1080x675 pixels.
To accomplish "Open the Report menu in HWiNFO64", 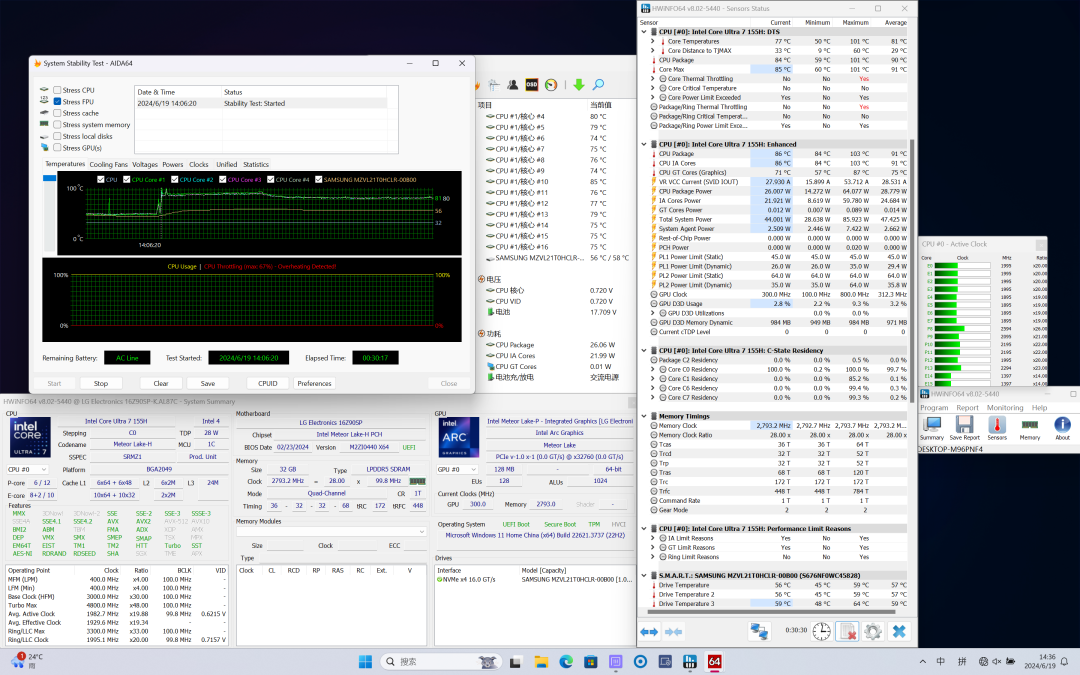I will click(x=967, y=408).
